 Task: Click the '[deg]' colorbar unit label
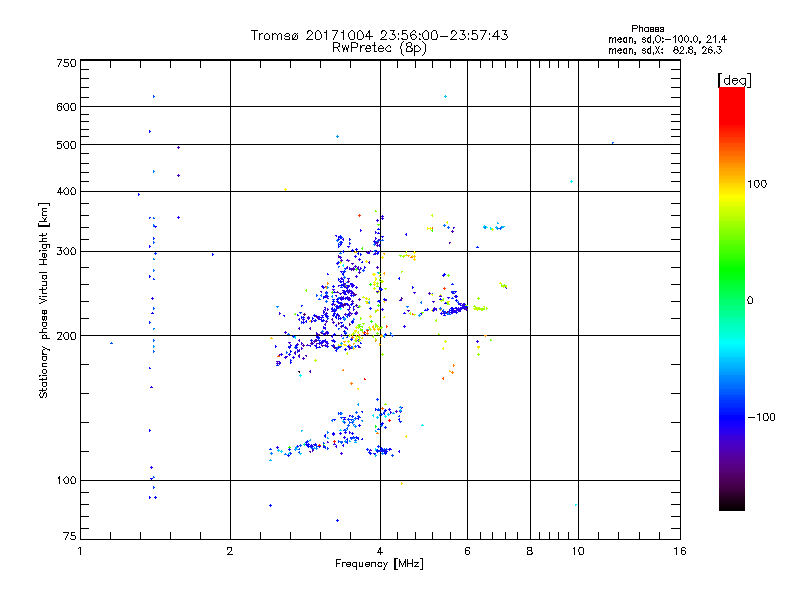734,80
